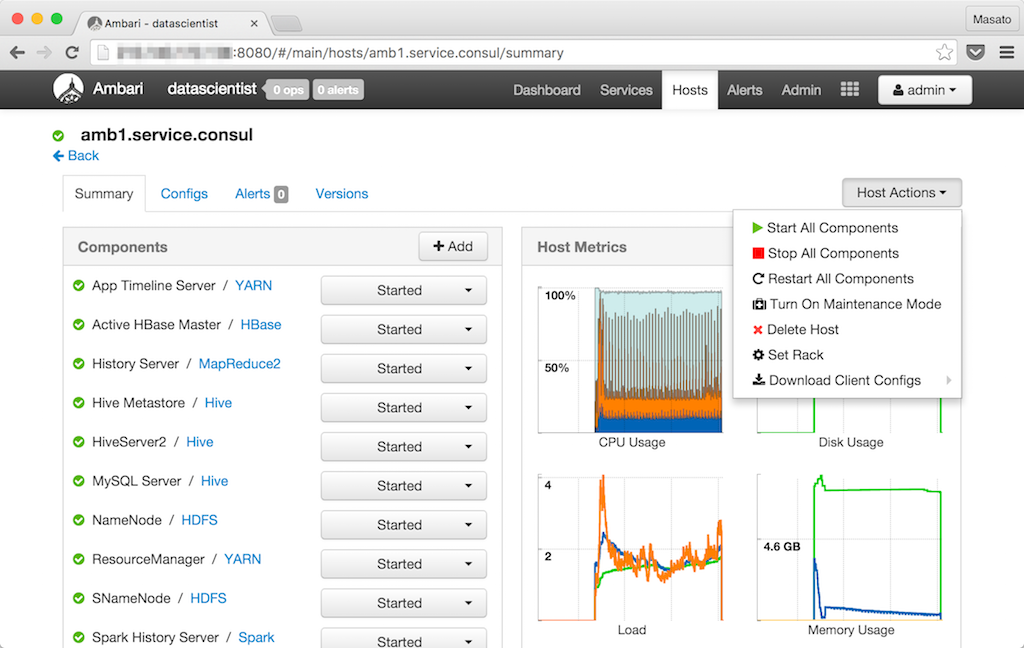Select Delete Host menu entry
Screen dimensions: 1024x648
pos(848,330)
